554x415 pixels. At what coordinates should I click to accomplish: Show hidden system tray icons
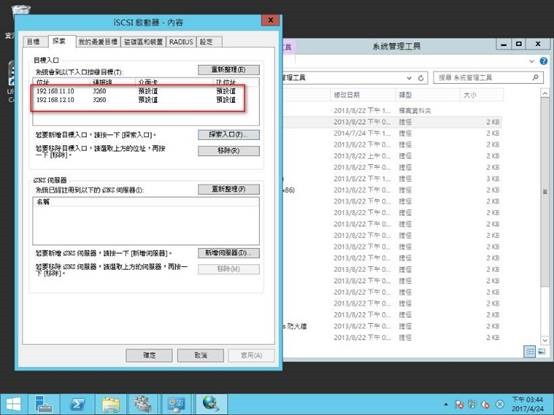tap(446, 404)
